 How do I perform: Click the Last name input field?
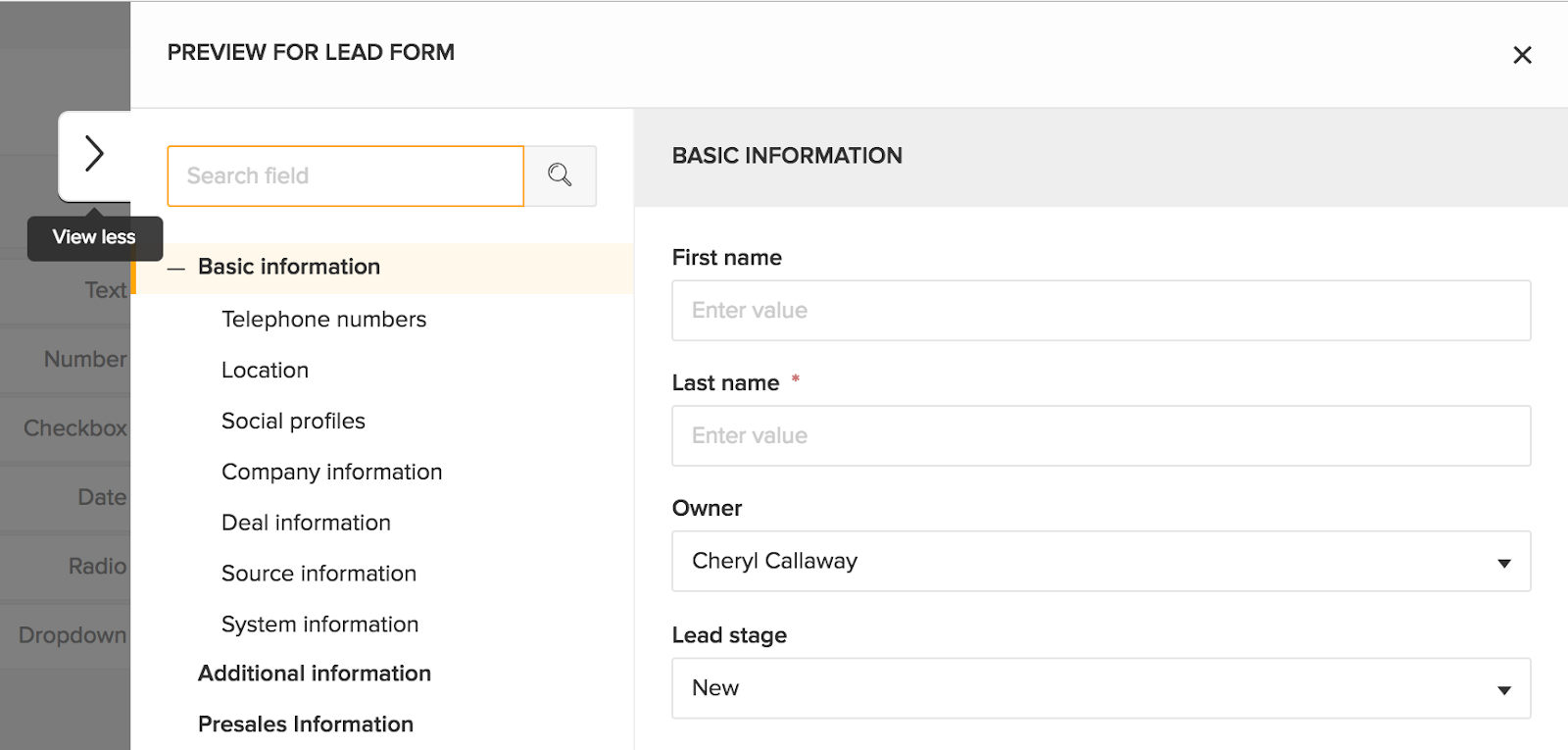pyautogui.click(x=1101, y=436)
